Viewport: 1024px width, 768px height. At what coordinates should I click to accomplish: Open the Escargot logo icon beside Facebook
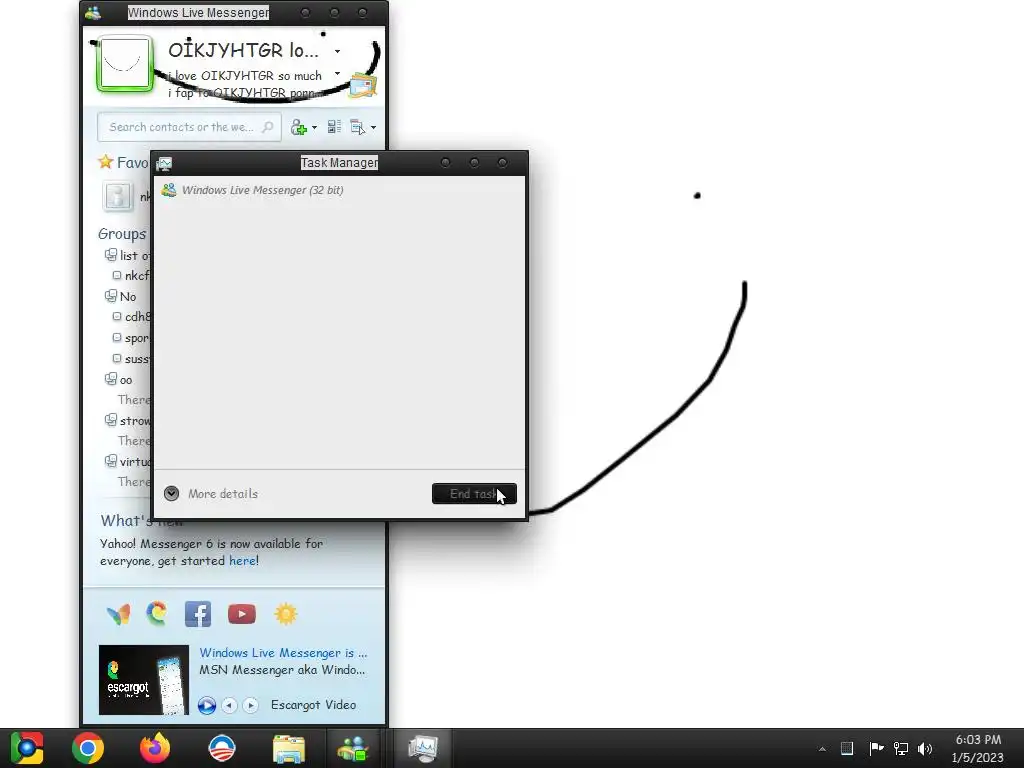(x=157, y=613)
